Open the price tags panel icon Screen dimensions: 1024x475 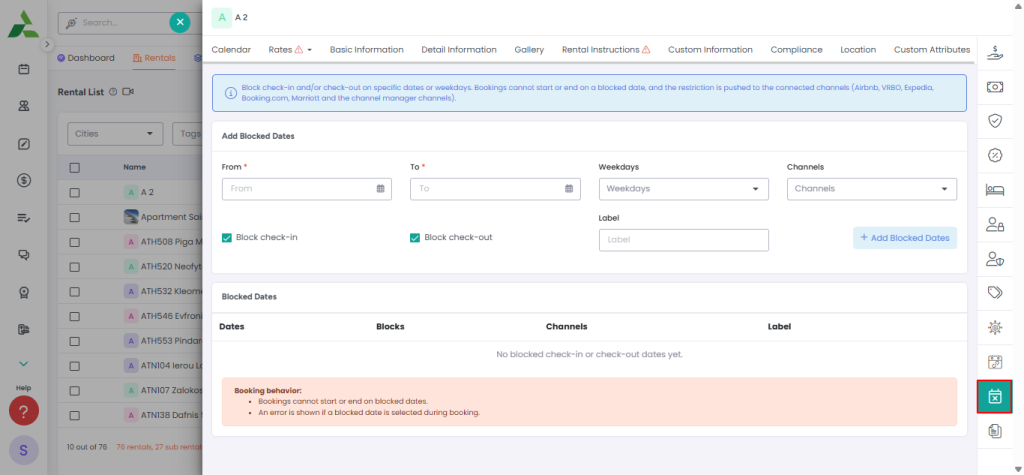point(994,293)
